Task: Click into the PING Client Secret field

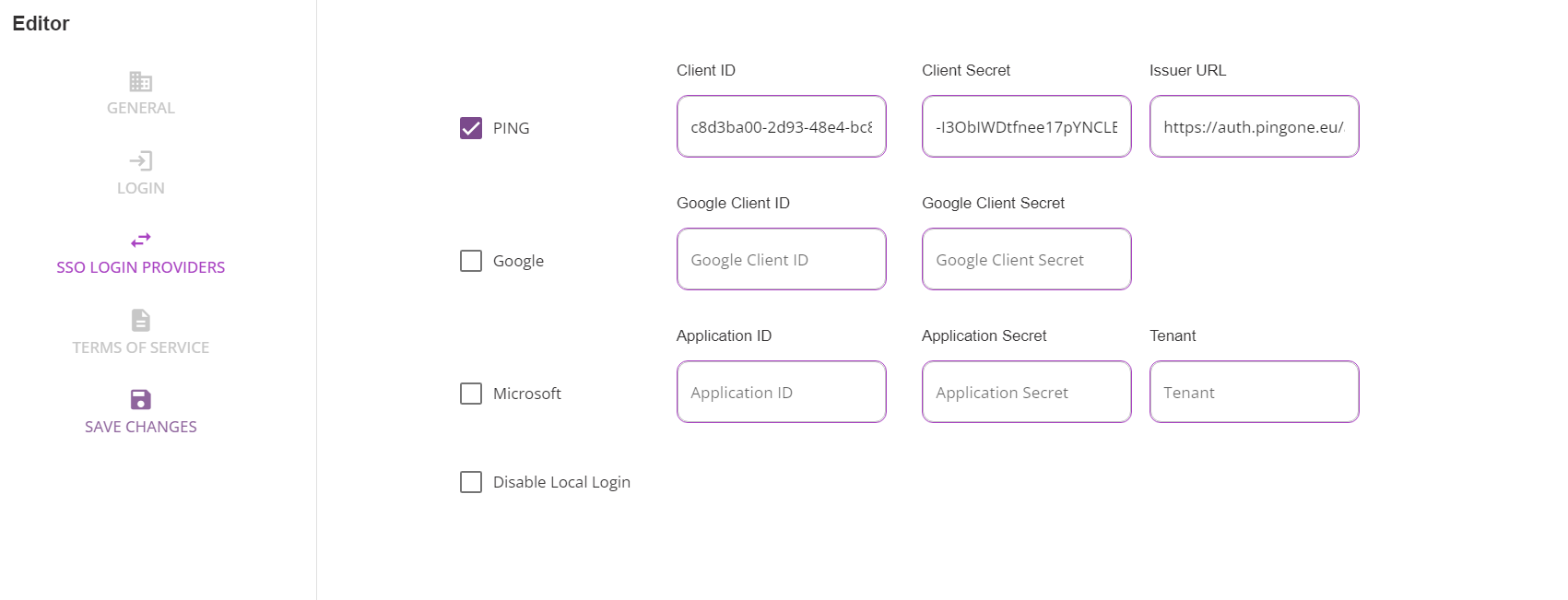Action: 1026,127
